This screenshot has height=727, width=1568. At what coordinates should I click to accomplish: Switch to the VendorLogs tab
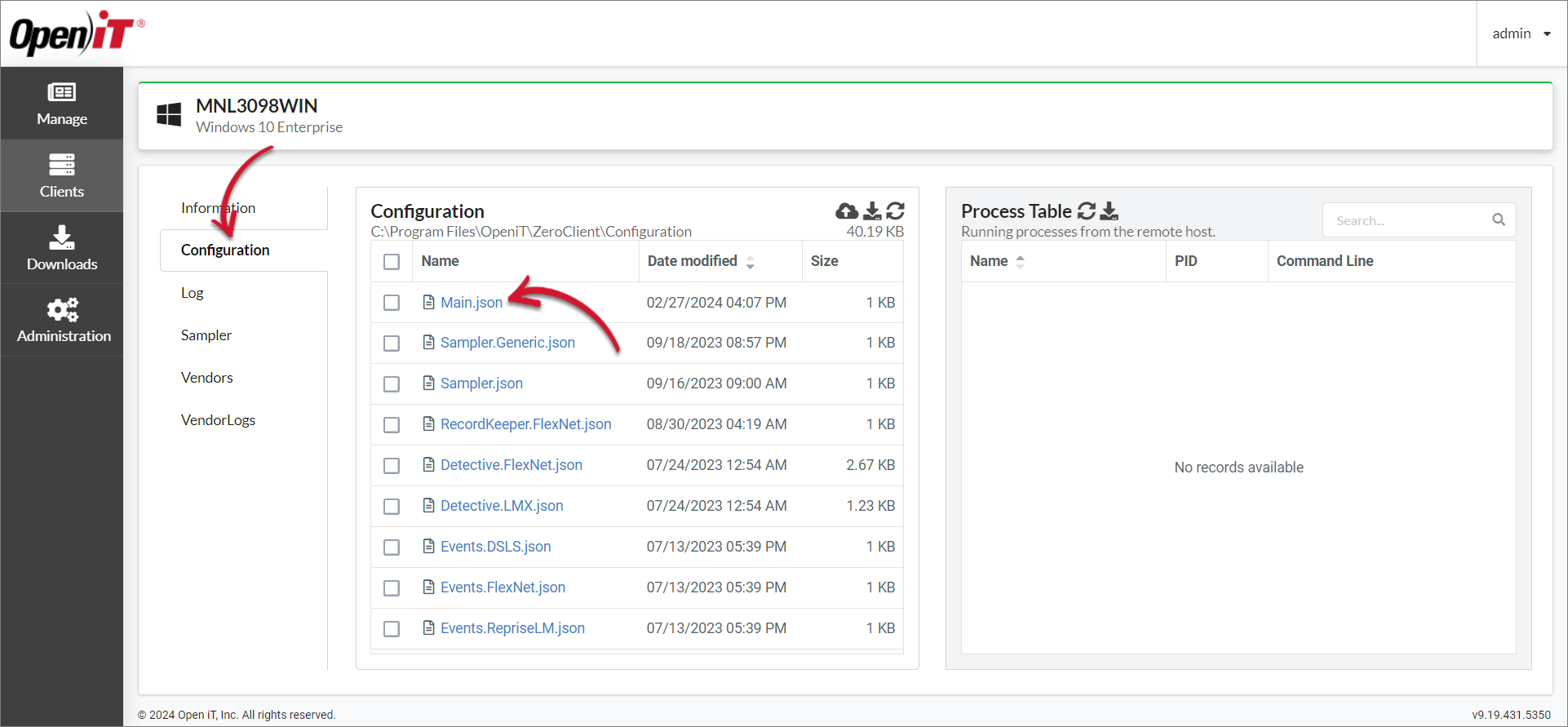click(x=218, y=420)
